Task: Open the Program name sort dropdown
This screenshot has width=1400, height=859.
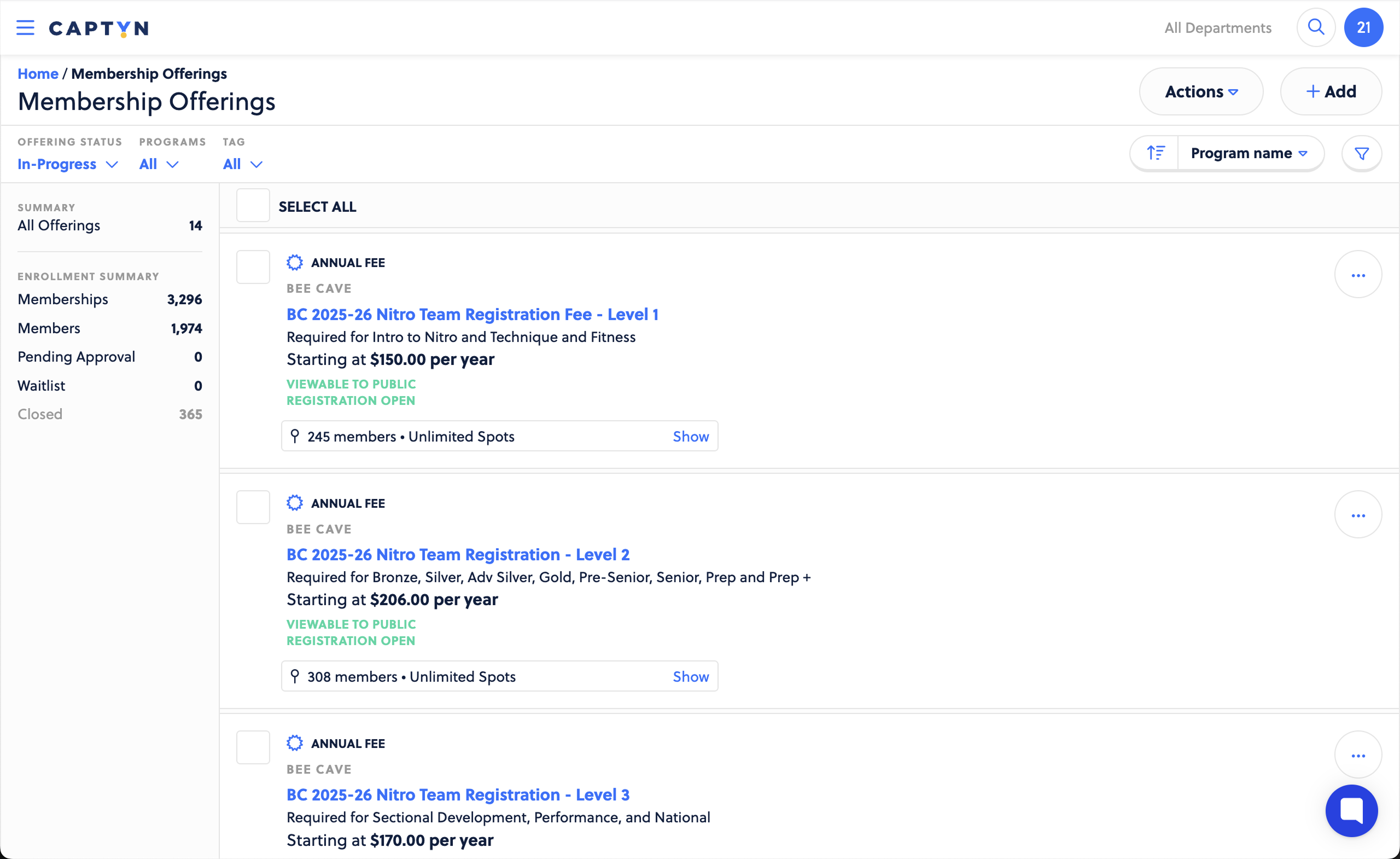Action: coord(1249,153)
